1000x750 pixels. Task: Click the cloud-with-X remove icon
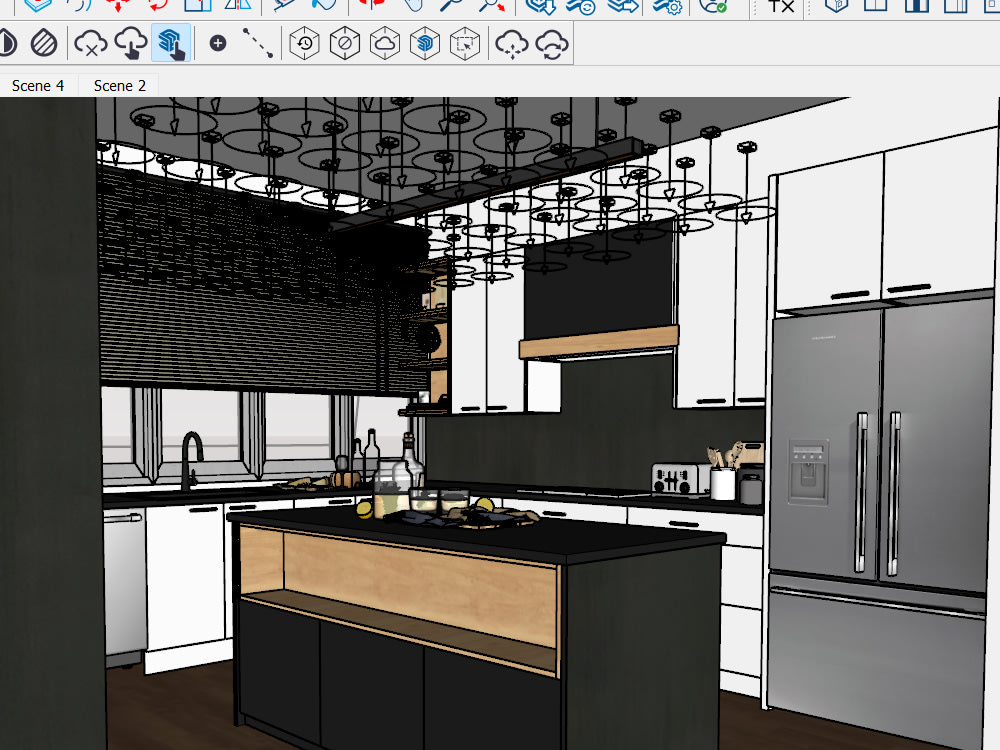[x=90, y=44]
